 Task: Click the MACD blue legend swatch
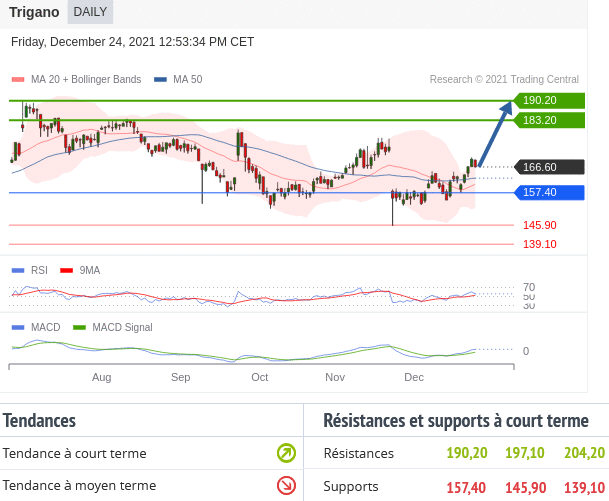click(x=18, y=327)
